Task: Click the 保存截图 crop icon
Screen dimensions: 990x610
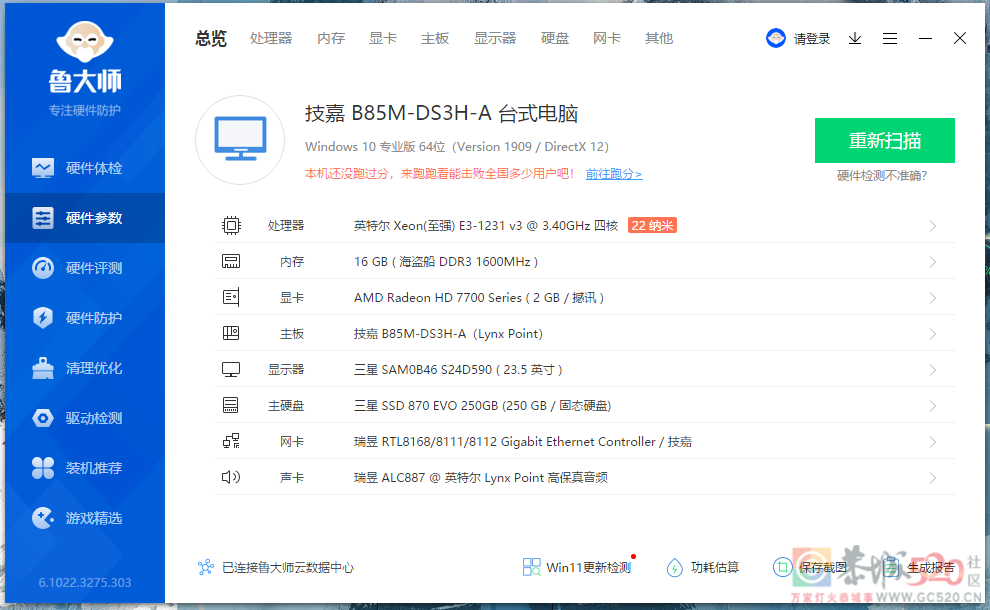Action: [782, 567]
